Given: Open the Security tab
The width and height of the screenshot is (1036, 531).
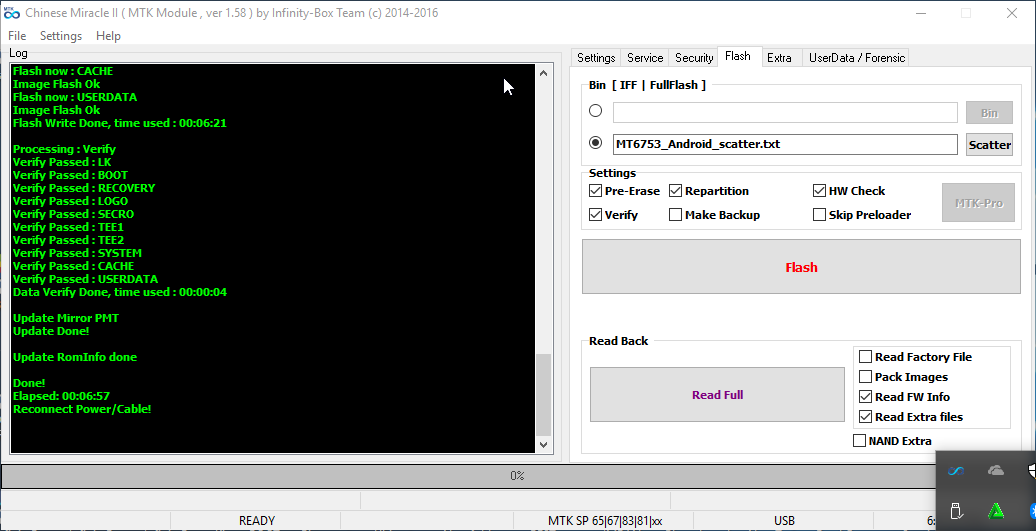Looking at the screenshot, I should pyautogui.click(x=693, y=57).
